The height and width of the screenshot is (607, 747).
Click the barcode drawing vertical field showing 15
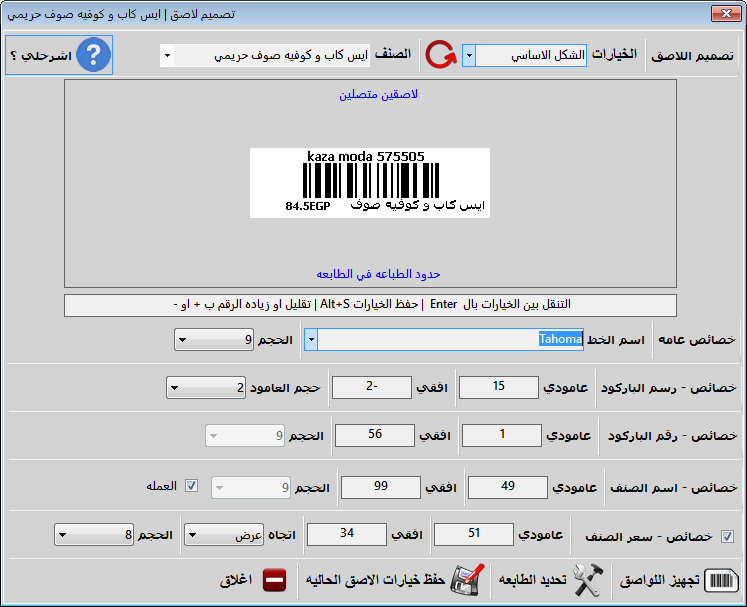click(499, 387)
